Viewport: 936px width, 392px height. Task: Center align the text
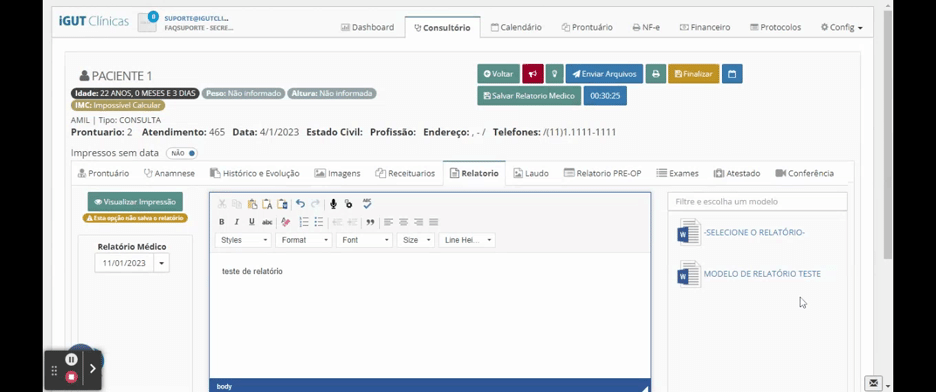tap(404, 222)
